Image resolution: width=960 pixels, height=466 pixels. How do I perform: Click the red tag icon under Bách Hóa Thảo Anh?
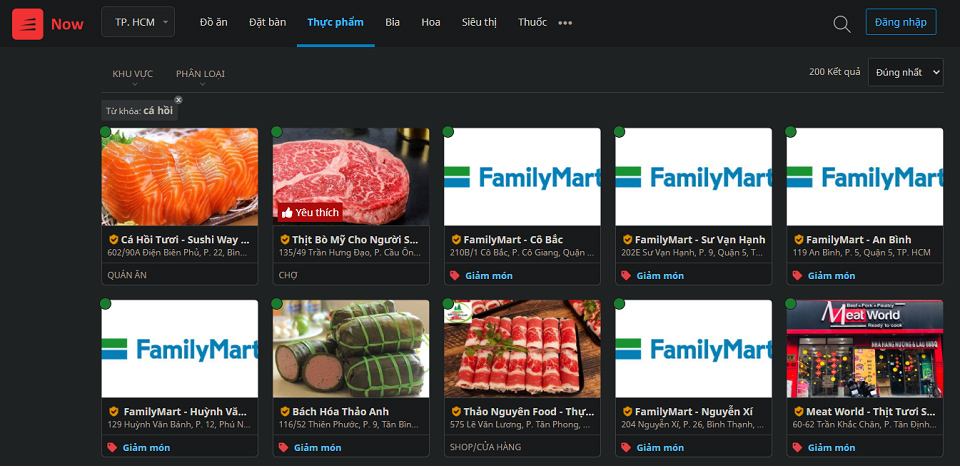pyautogui.click(x=283, y=448)
